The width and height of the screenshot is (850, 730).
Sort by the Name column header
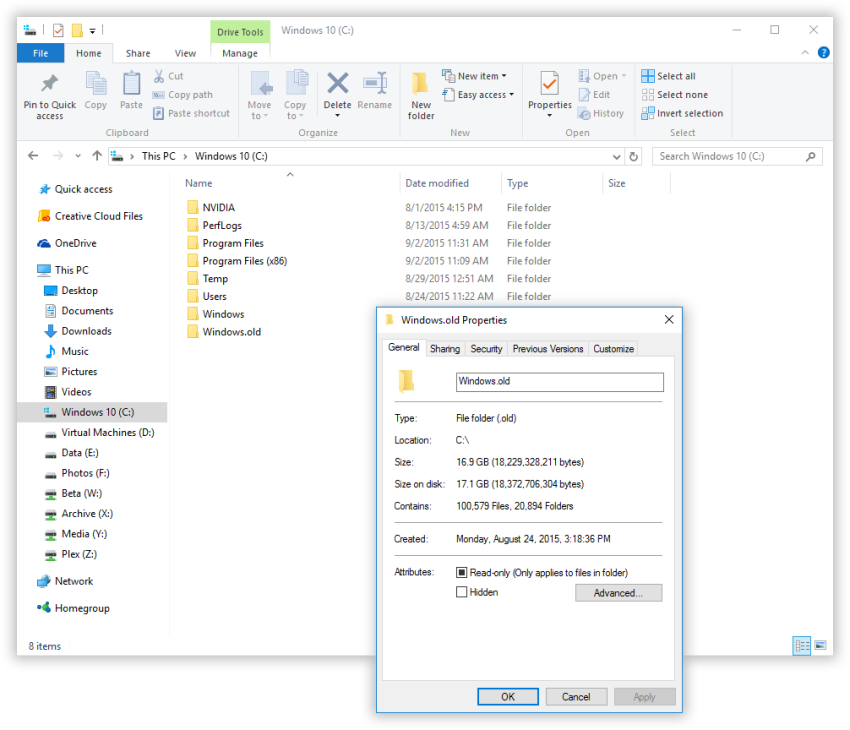click(x=198, y=183)
